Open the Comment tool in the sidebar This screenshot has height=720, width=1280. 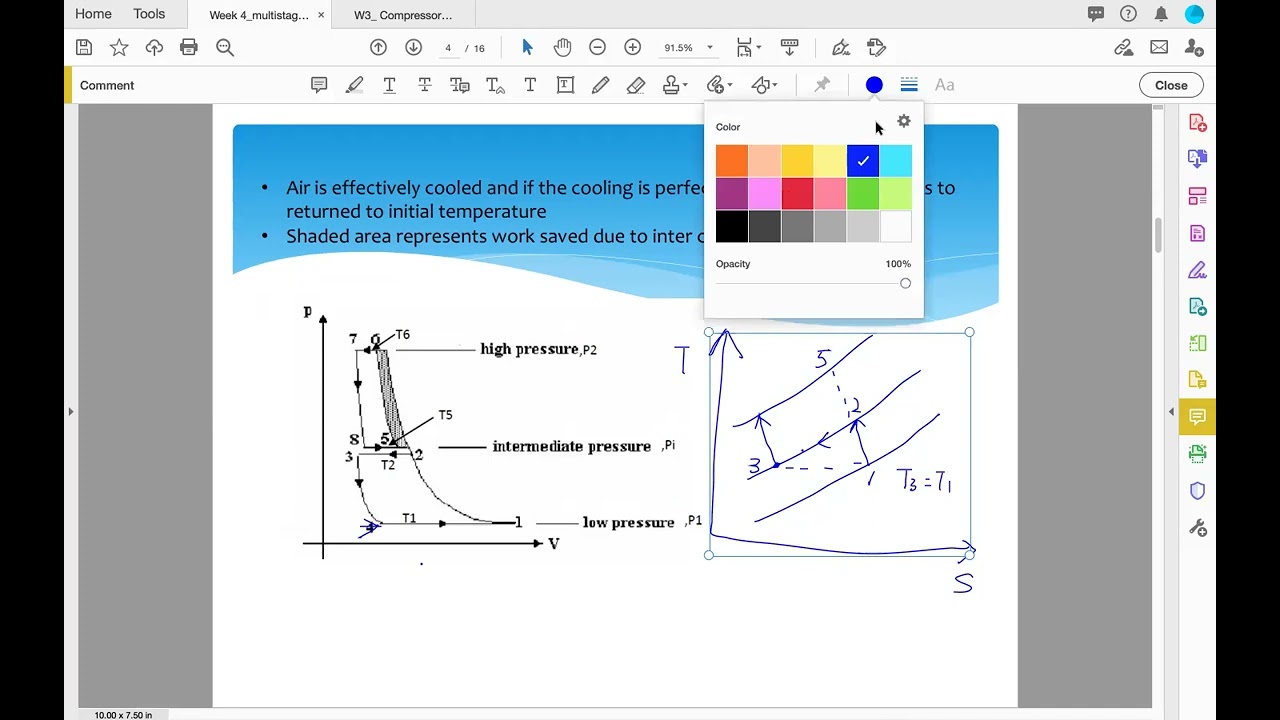[1197, 416]
